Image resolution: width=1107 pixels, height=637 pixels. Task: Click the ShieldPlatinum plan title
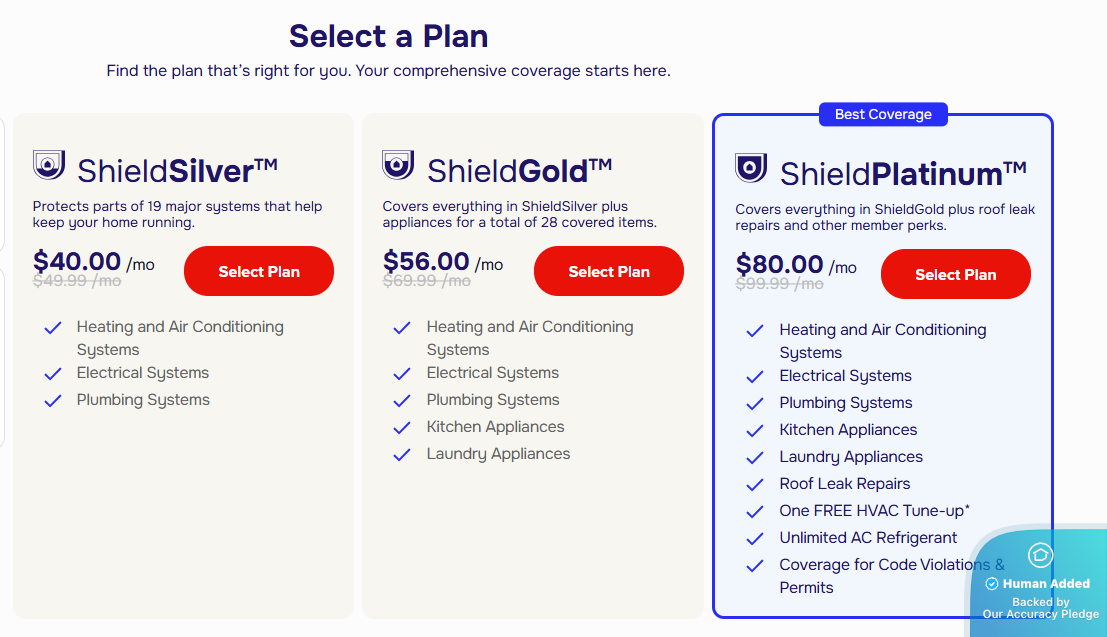[x=903, y=174]
